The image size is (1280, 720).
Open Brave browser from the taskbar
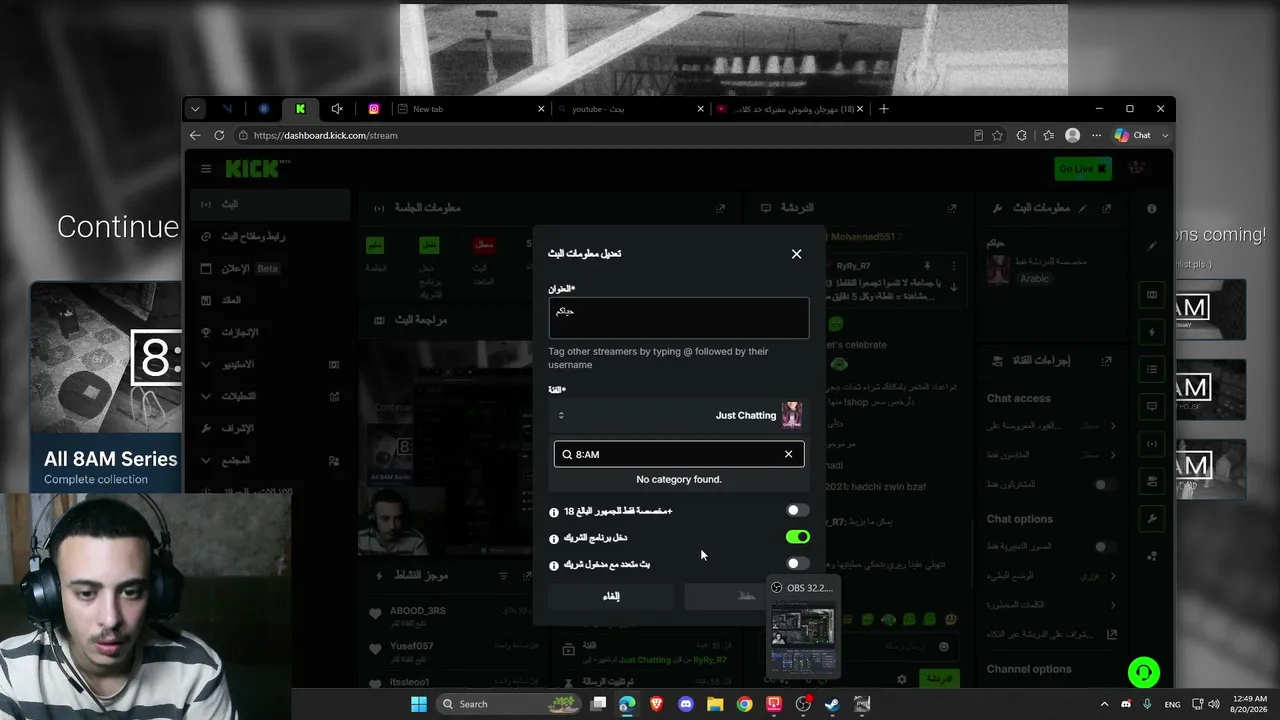(x=657, y=704)
